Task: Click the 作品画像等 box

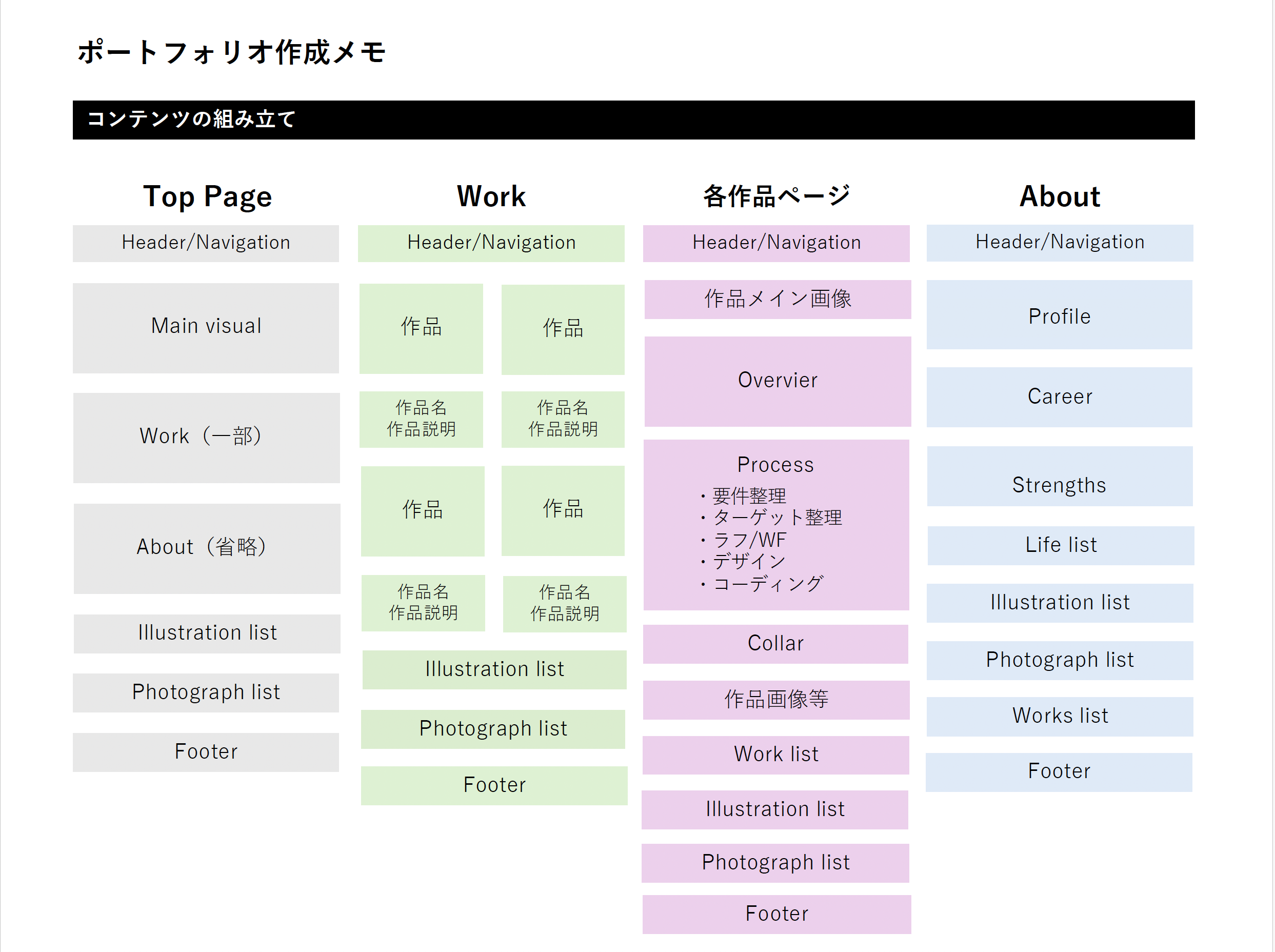Action: 775,700
